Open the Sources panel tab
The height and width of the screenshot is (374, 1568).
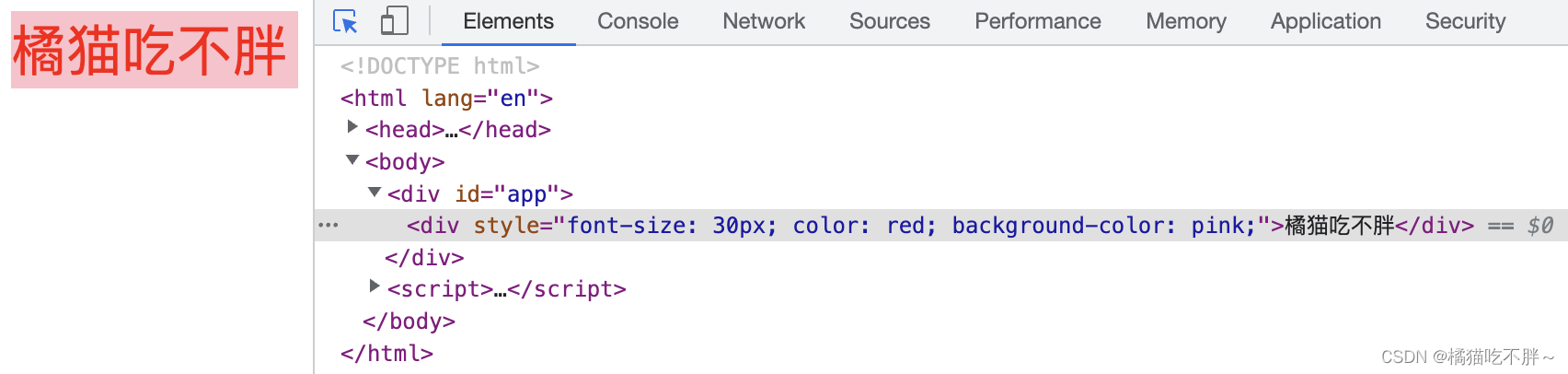889,21
